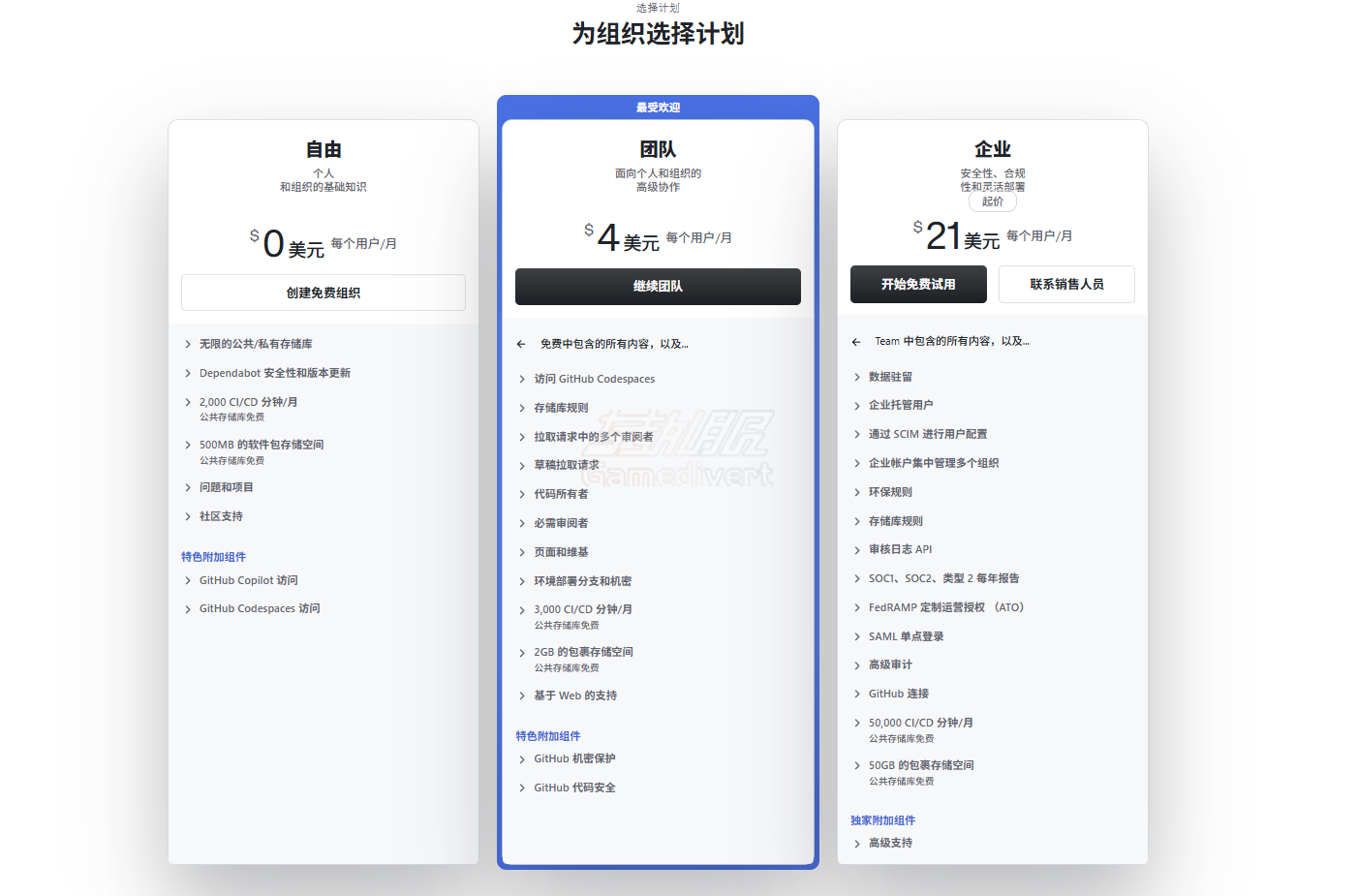Select 最受欢迎 banner on the Team plan

(x=658, y=108)
